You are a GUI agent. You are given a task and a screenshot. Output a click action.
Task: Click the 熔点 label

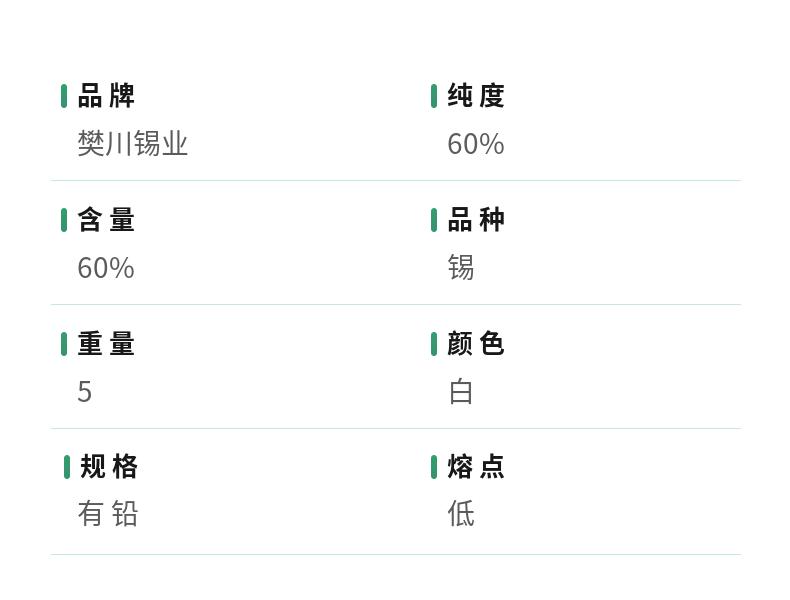[x=476, y=467]
